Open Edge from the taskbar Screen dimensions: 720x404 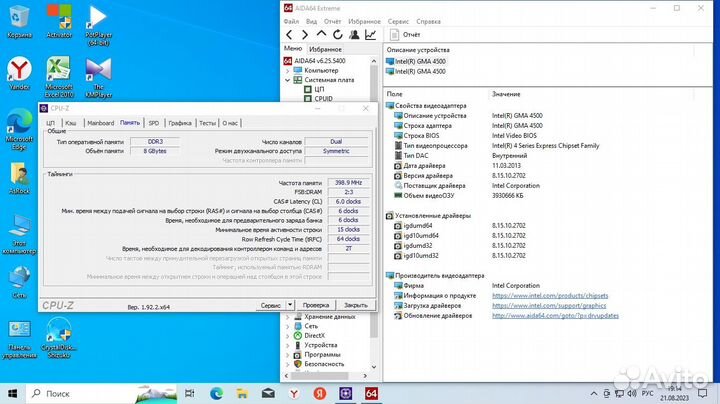click(x=216, y=393)
